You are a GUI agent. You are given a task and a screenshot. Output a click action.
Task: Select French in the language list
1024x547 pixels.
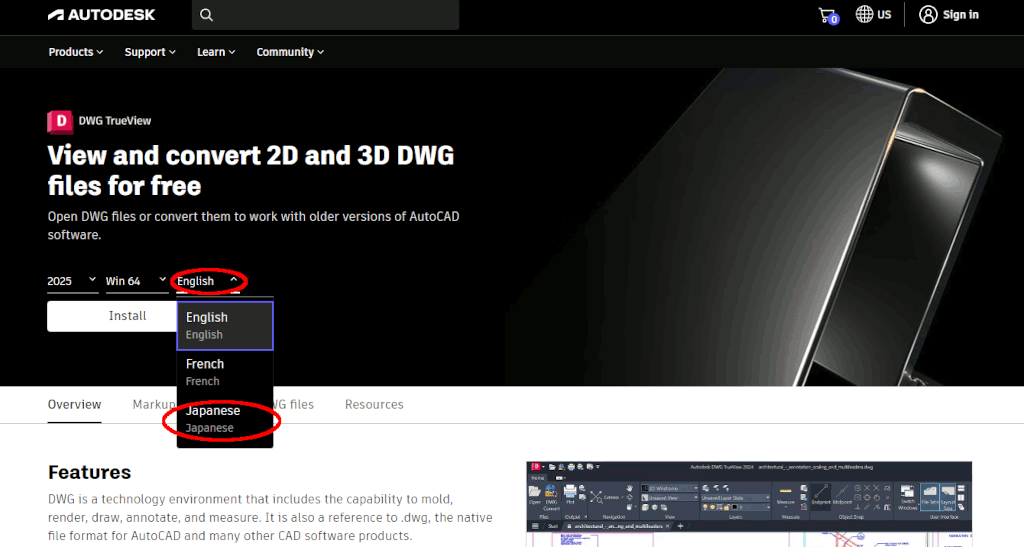click(225, 372)
